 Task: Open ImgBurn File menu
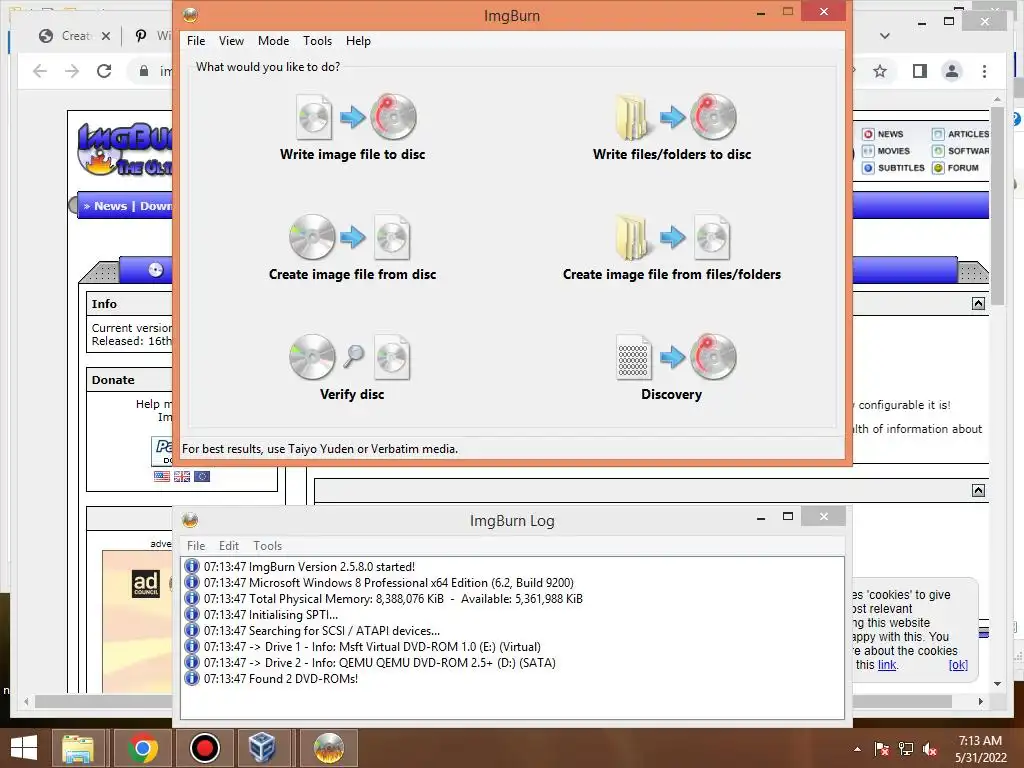tap(196, 40)
